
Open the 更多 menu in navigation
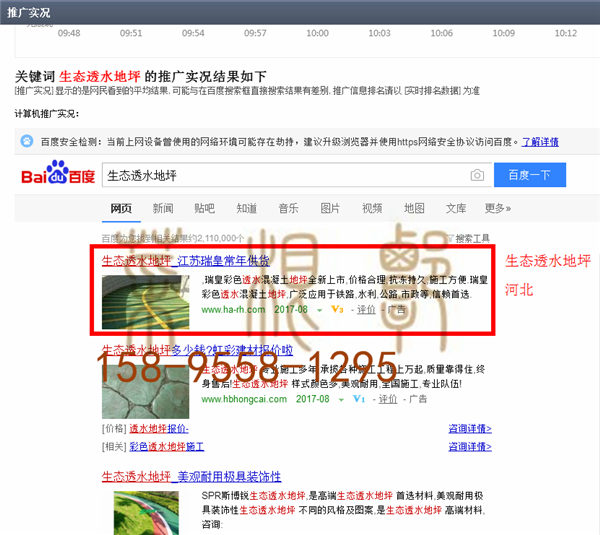click(497, 208)
